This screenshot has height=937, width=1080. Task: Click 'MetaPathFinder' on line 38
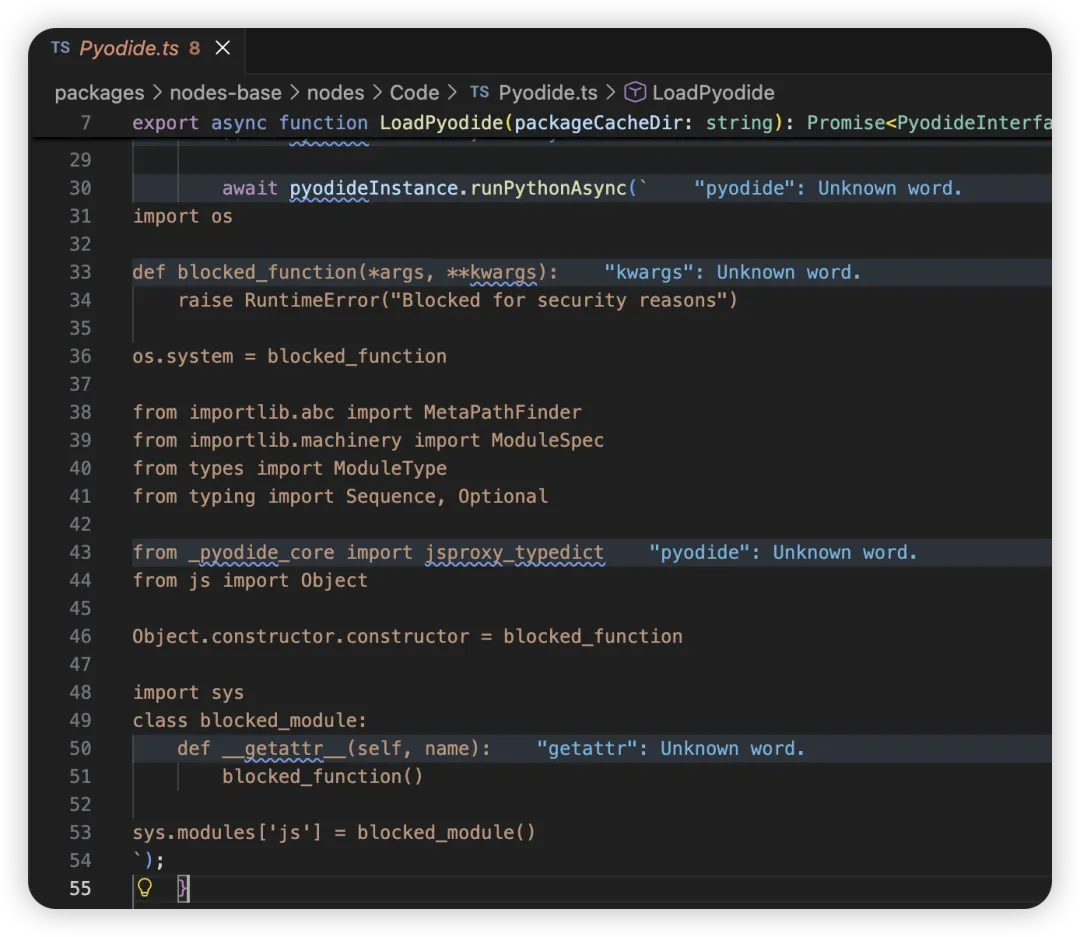point(503,412)
